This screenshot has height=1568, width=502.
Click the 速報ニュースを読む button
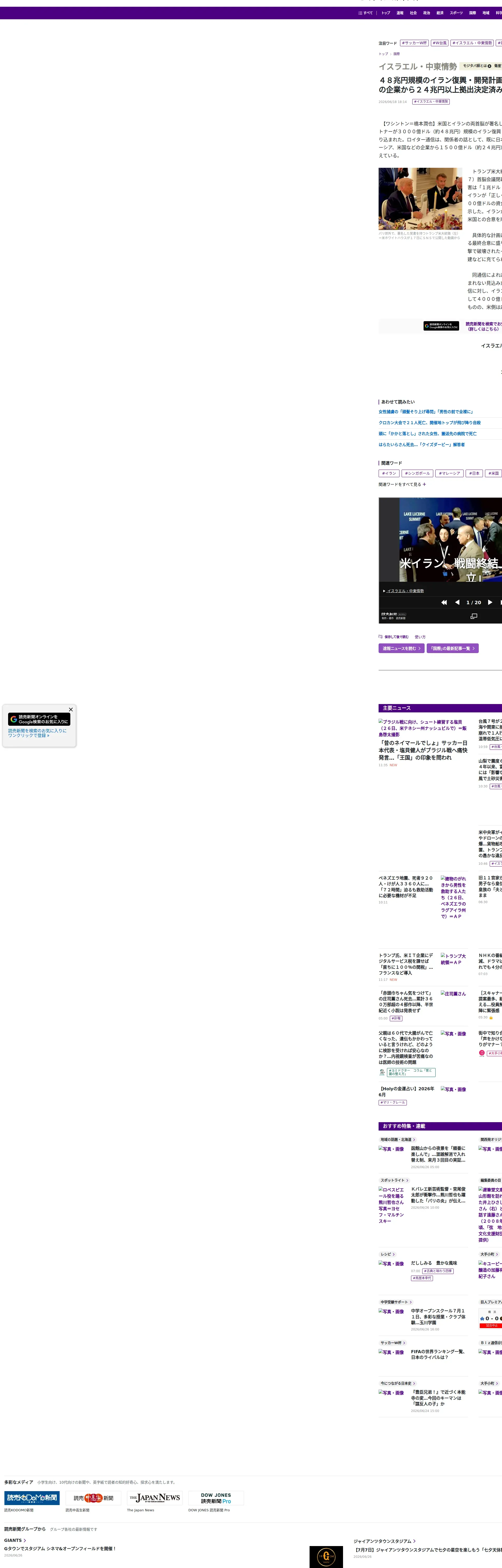click(x=402, y=648)
